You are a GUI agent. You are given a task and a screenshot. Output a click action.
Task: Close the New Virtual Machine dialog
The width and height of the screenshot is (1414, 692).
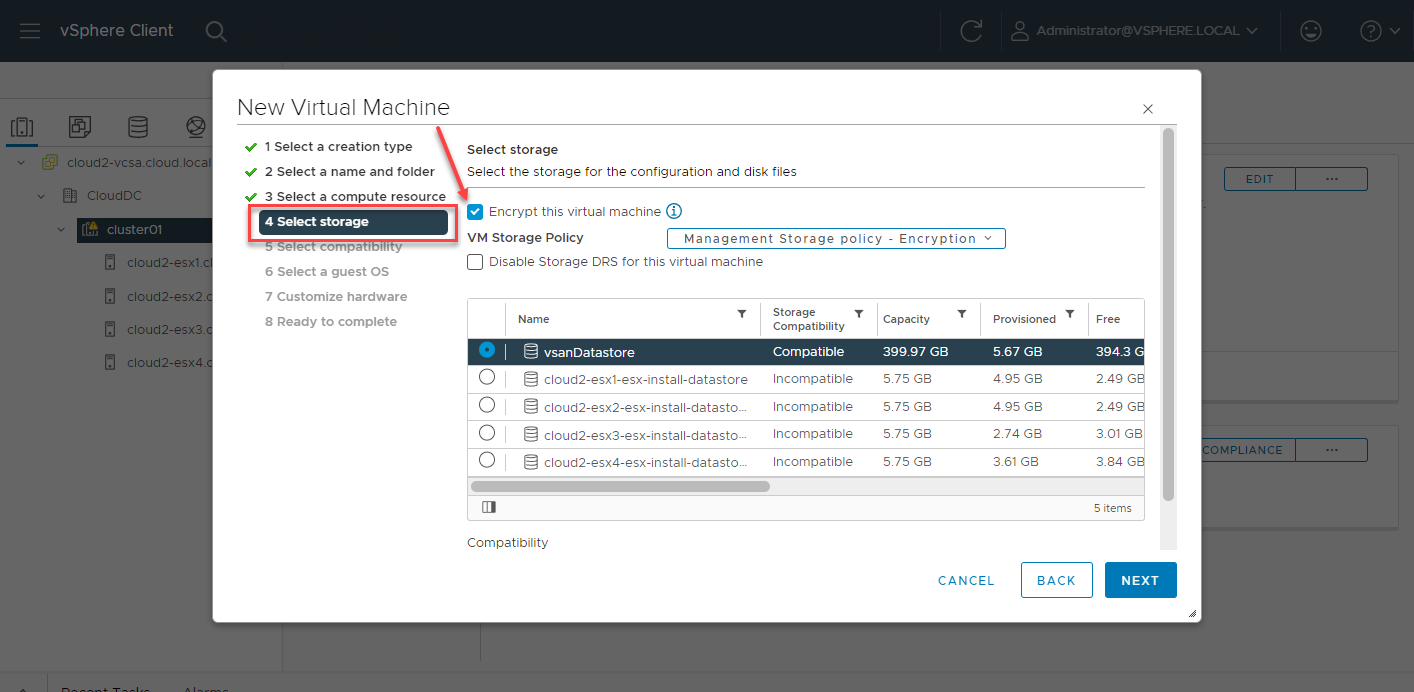[1148, 109]
